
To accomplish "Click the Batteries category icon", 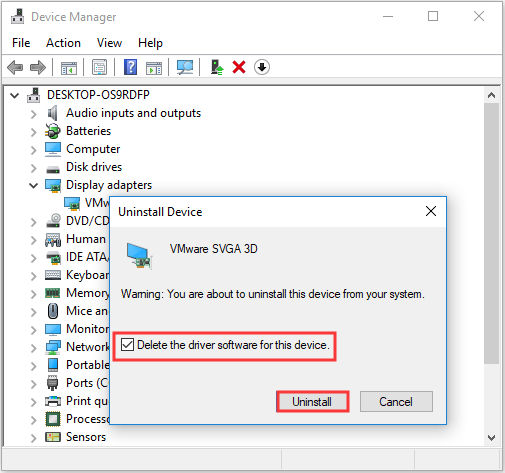I will pos(53,131).
